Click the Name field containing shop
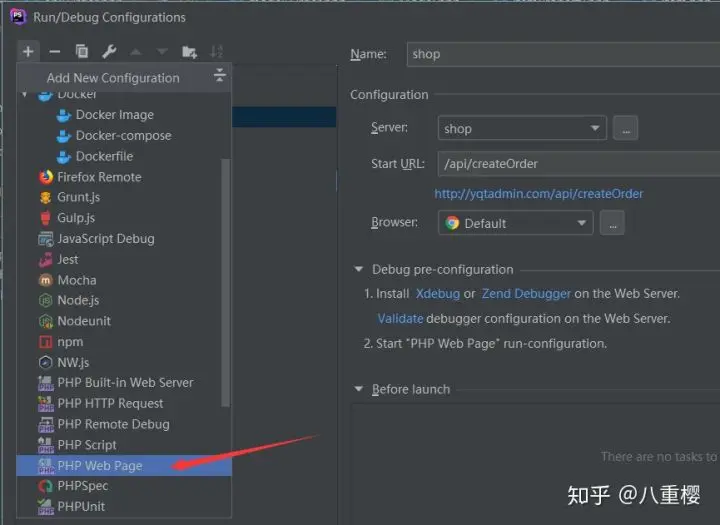The image size is (720, 525). 563,54
